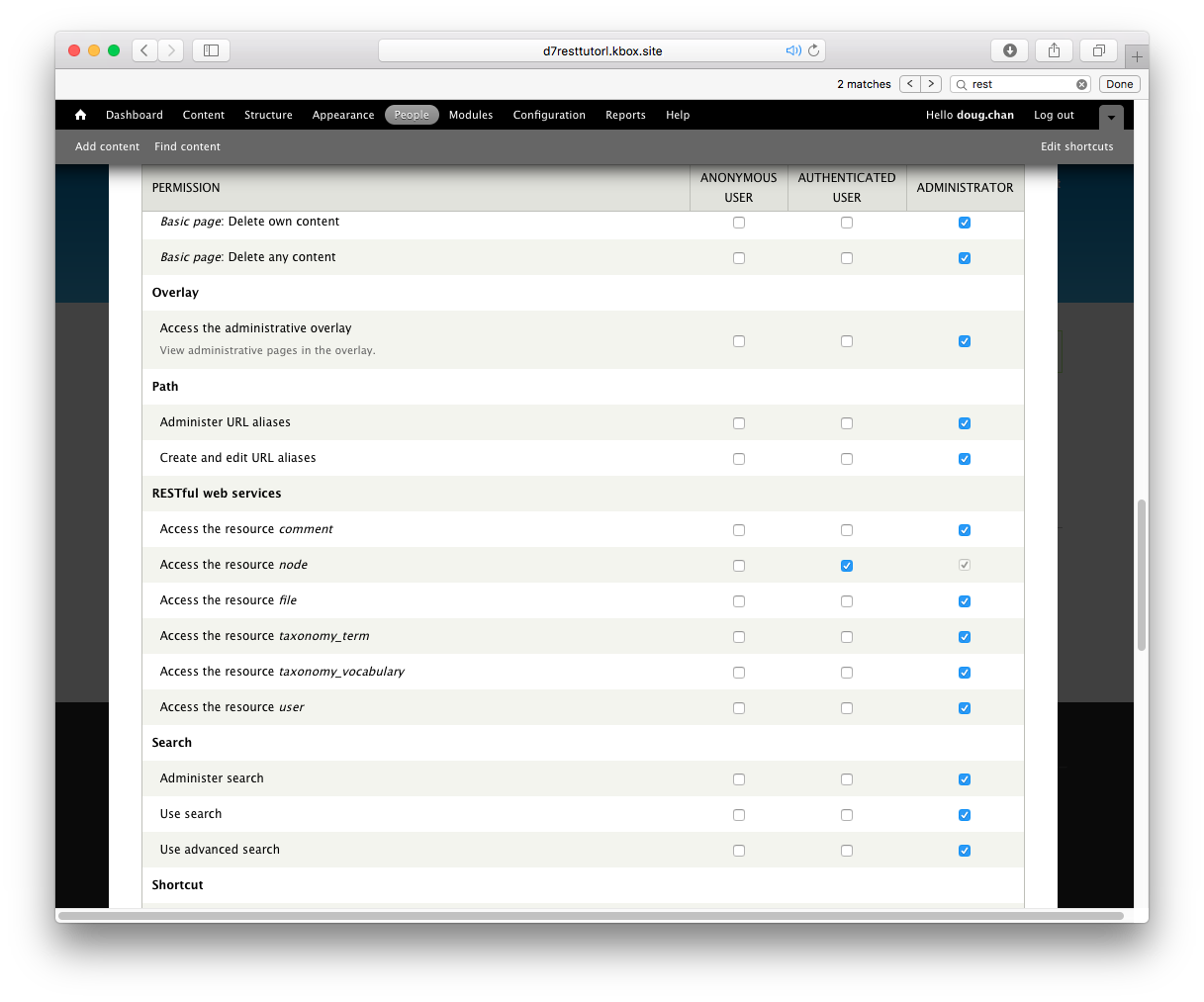This screenshot has height=1002, width=1204.
Task: Open a new tab with plus button
Action: point(1137,57)
